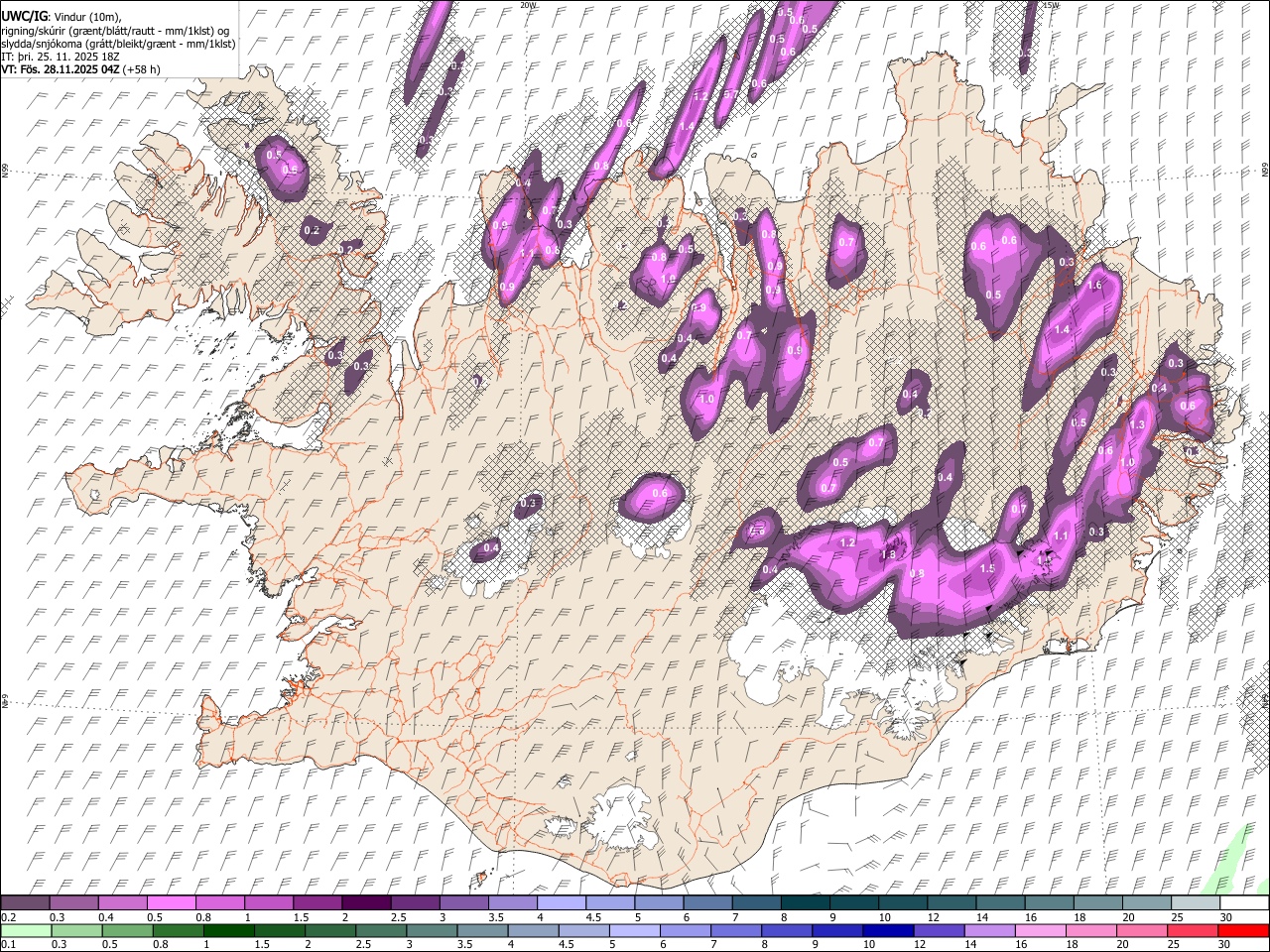1270x952 pixels.
Task: Click the bright pink 0.5 snow legend swatch
Action: (x=171, y=902)
